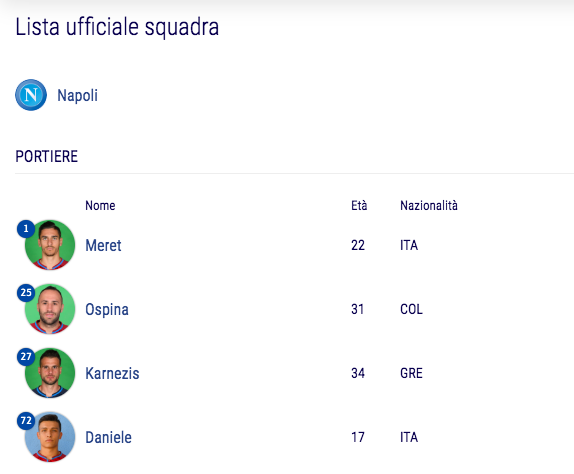This screenshot has width=574, height=474.
Task: Click the Età column header
Action: tap(359, 205)
